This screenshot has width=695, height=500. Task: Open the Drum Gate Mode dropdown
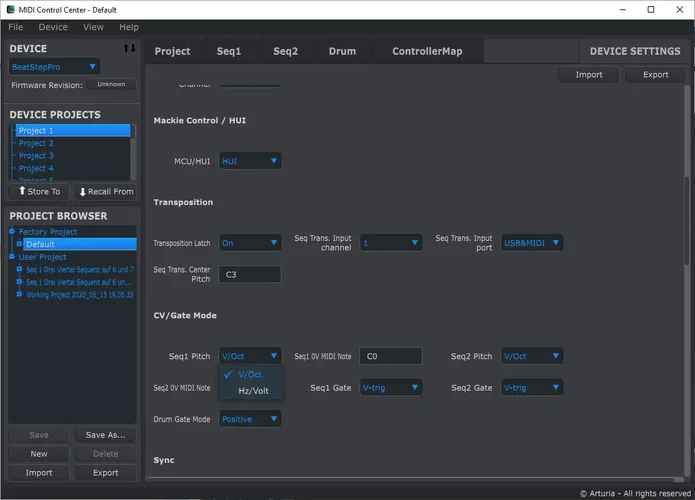(x=250, y=419)
